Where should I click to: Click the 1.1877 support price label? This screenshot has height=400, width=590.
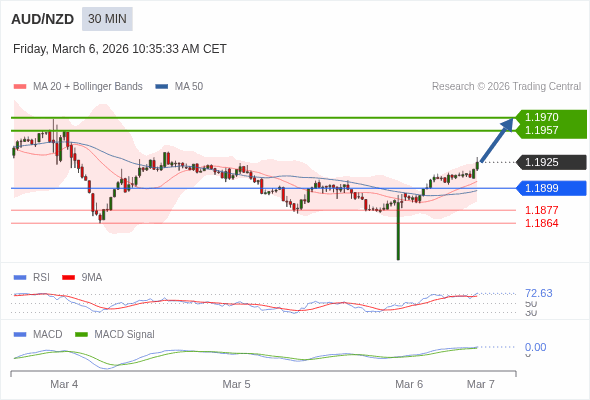coord(541,210)
